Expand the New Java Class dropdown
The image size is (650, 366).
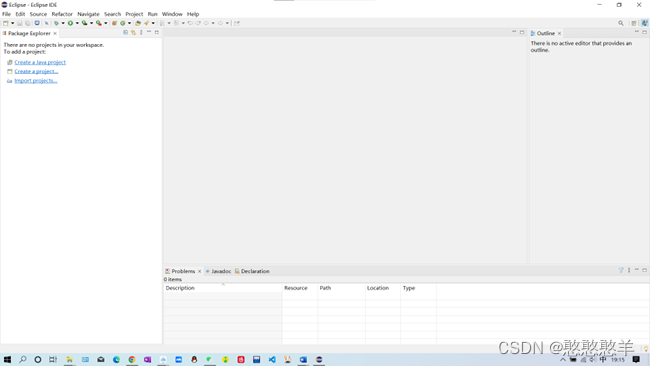(x=129, y=23)
